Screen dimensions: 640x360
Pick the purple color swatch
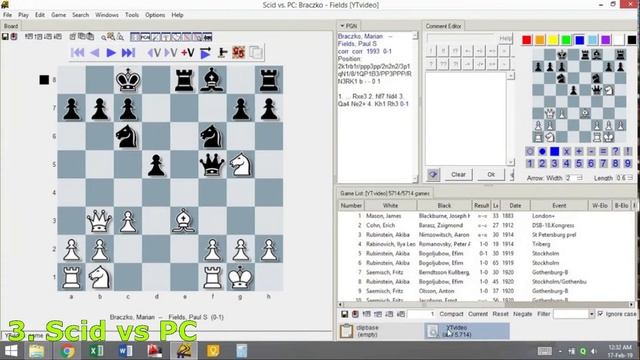(x=606, y=40)
